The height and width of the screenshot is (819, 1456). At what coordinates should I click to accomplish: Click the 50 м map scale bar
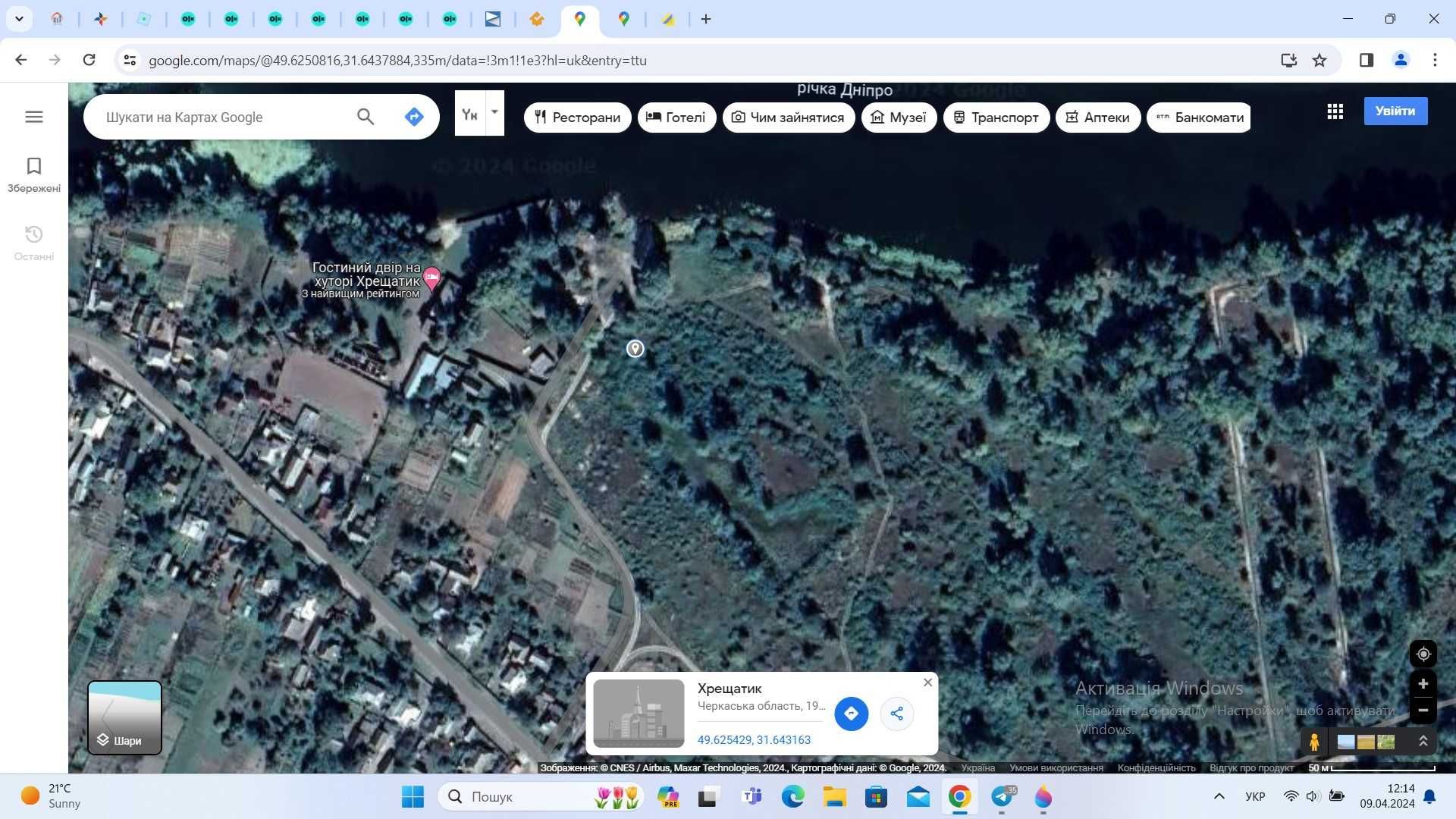pos(1371,768)
